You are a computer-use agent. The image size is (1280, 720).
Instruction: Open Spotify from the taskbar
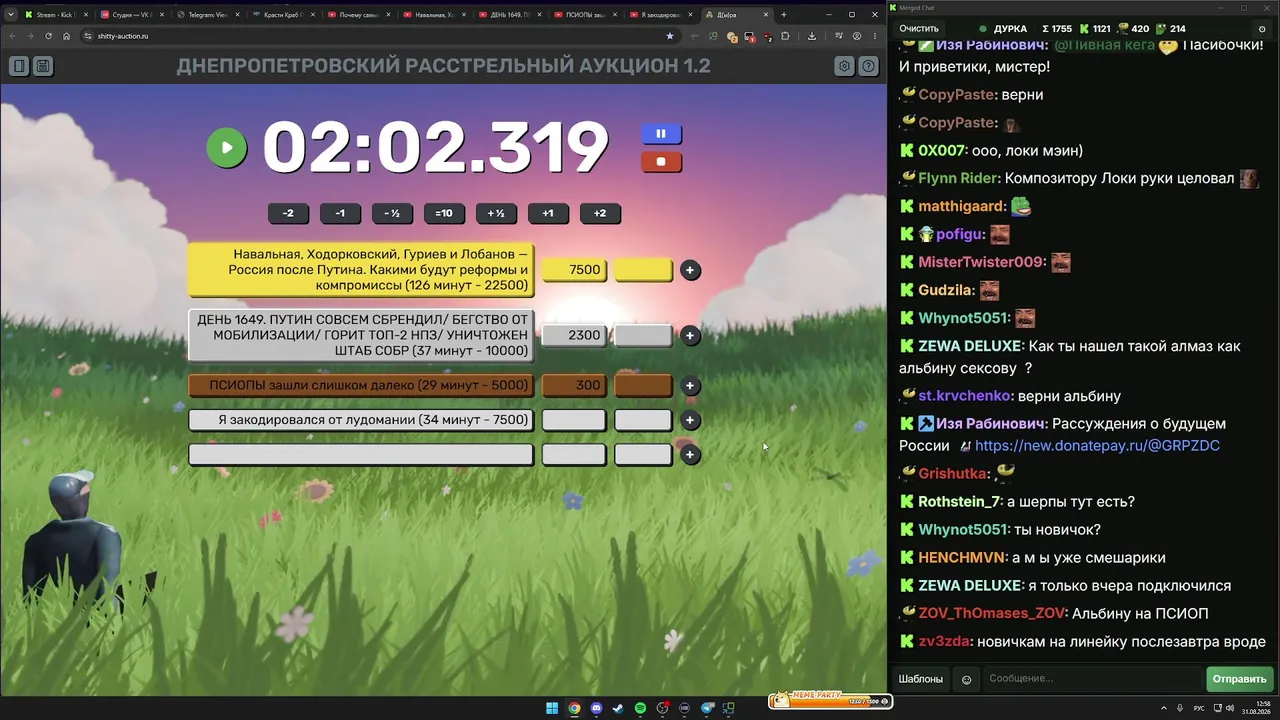pos(640,708)
